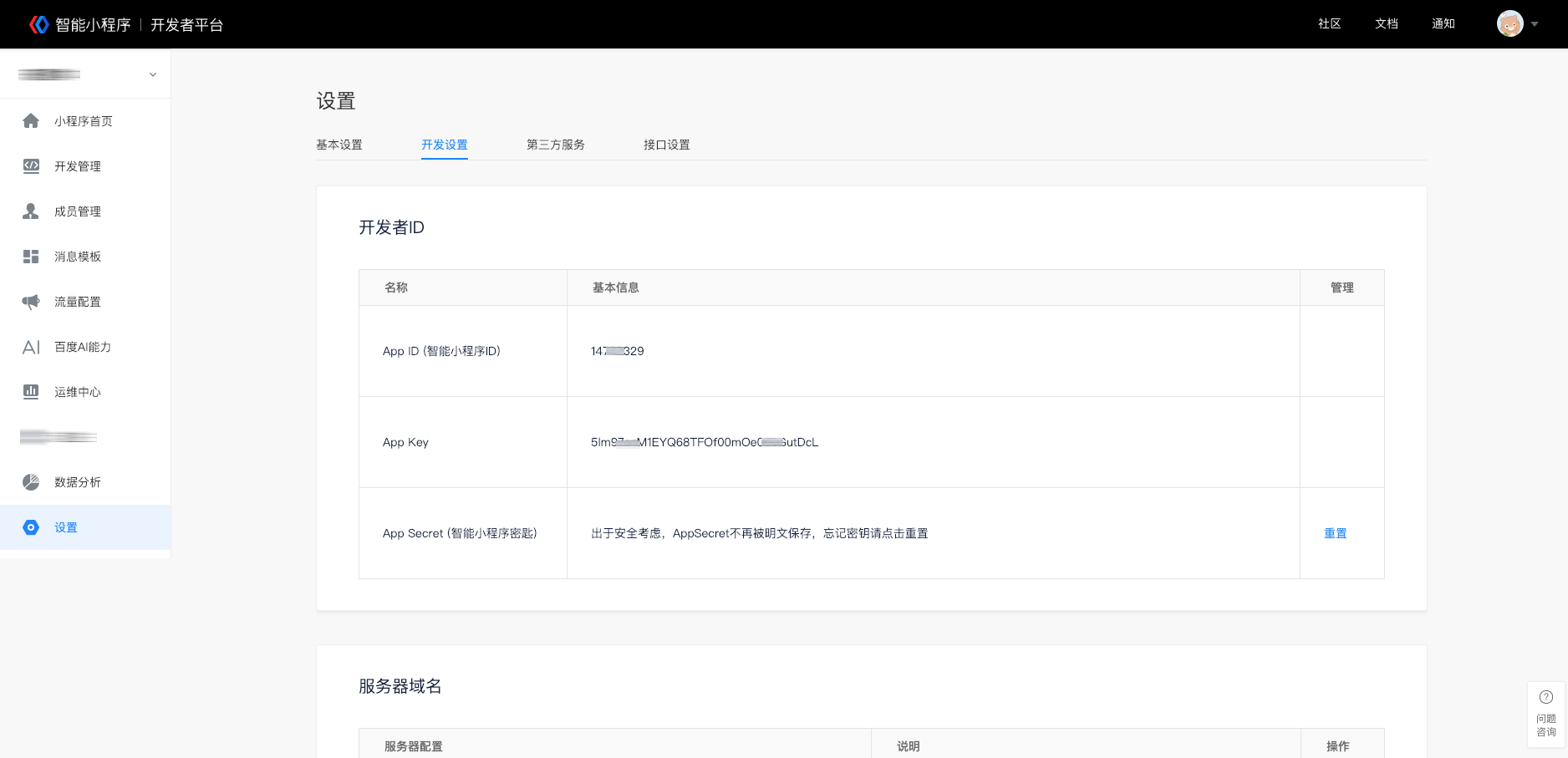Open the user avatar dropdown arrow
Image resolution: width=1568 pixels, height=758 pixels.
click(1535, 24)
